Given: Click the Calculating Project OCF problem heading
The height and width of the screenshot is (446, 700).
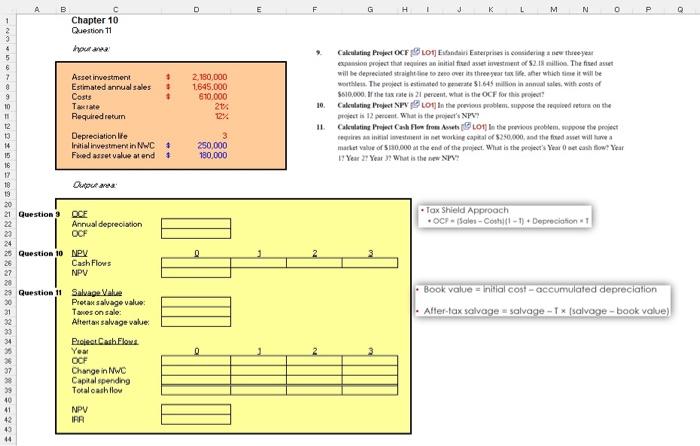Looking at the screenshot, I should (x=373, y=53).
